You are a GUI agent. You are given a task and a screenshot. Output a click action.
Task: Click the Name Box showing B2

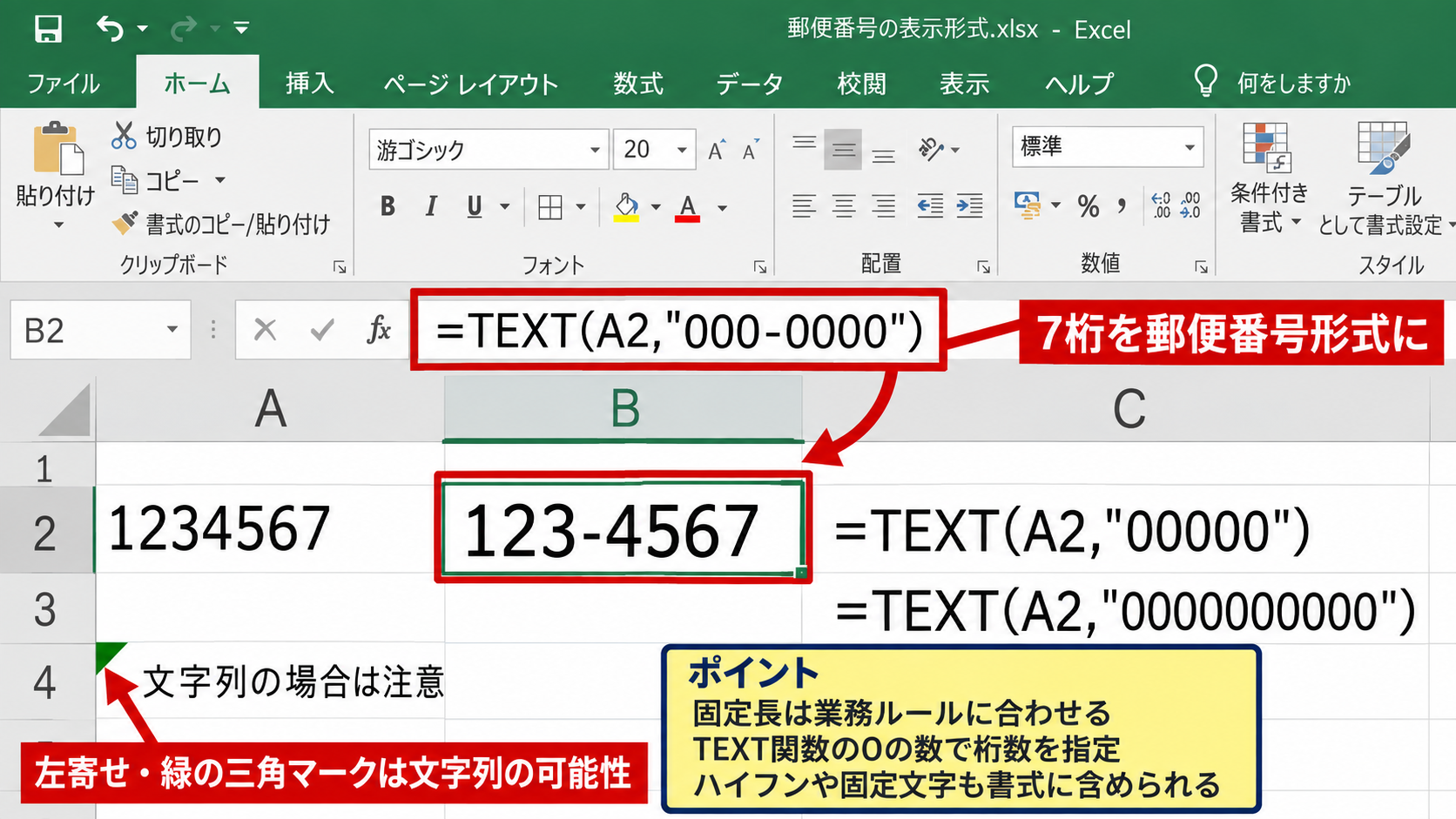(x=100, y=330)
